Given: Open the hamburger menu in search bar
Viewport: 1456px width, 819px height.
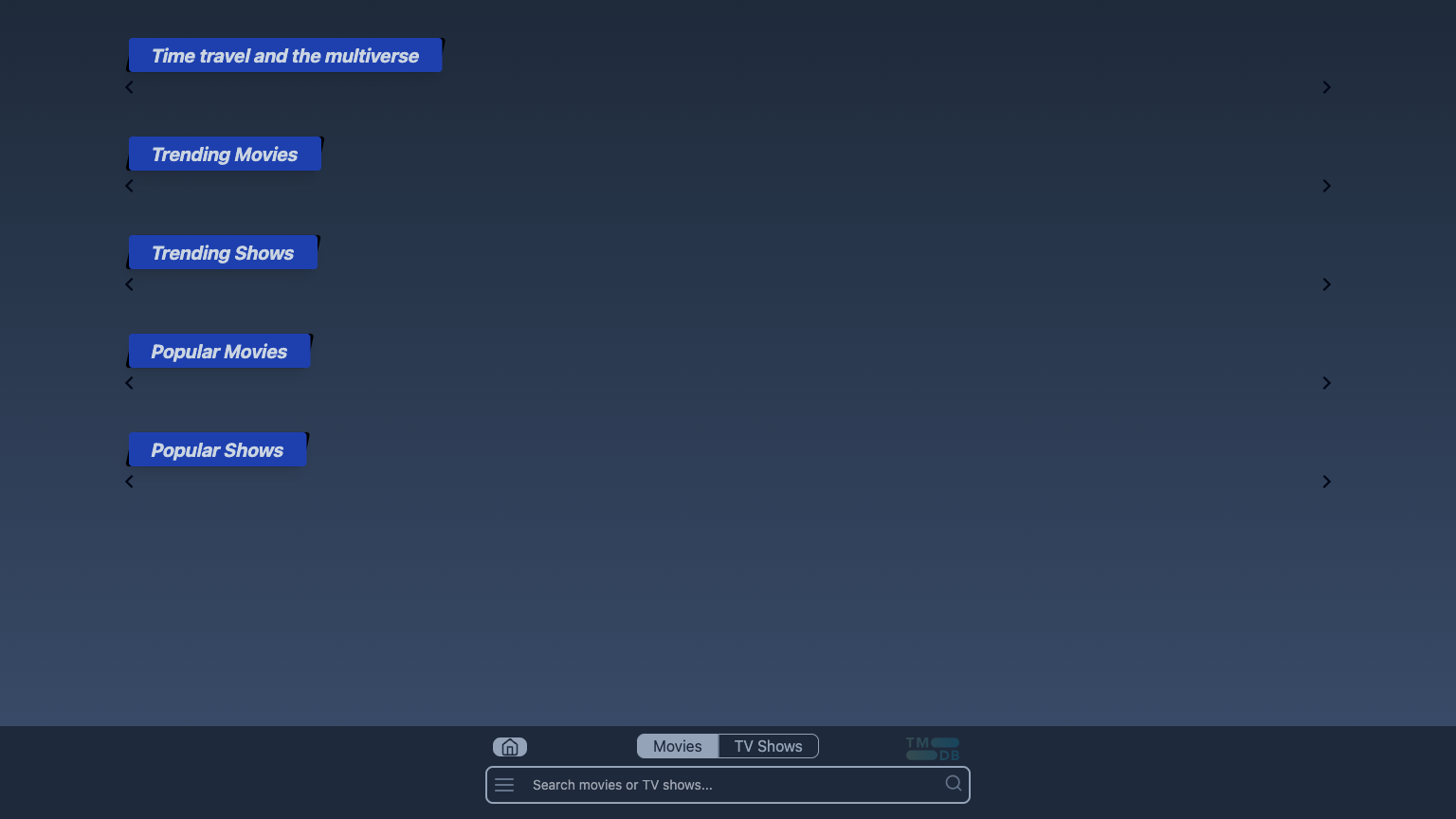Looking at the screenshot, I should 504,785.
